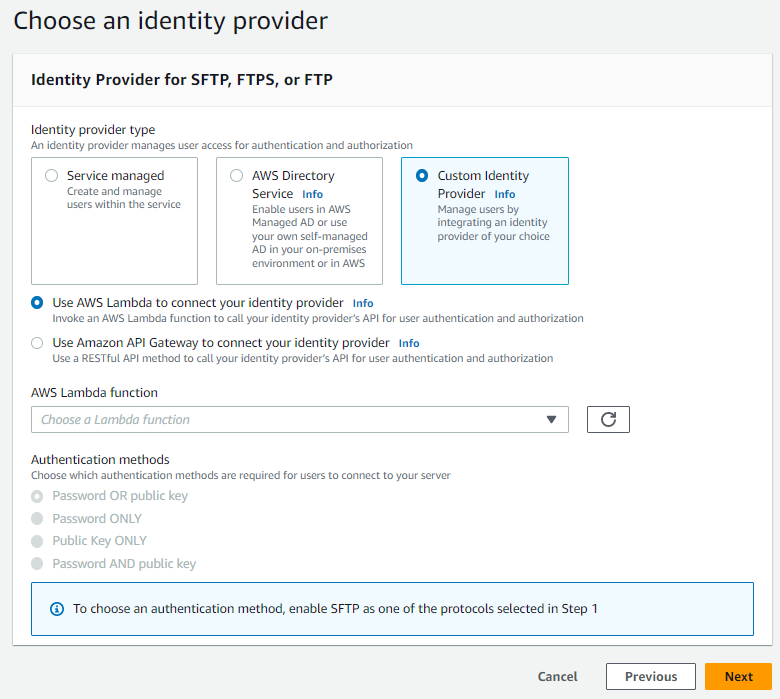Open the Choose a Lambda function field
This screenshot has width=780, height=699.
tap(290, 420)
